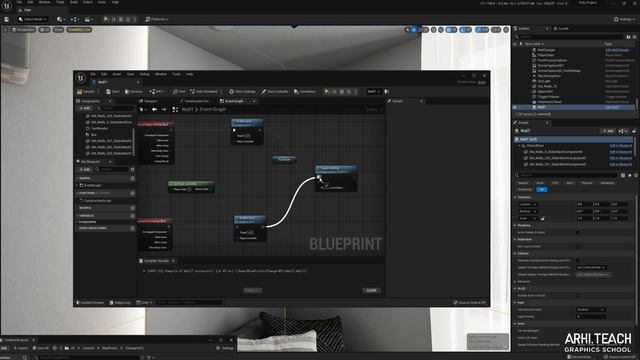Screen dimensions: 640x360
Task: Switch to the Construction Script tab
Action: point(195,101)
